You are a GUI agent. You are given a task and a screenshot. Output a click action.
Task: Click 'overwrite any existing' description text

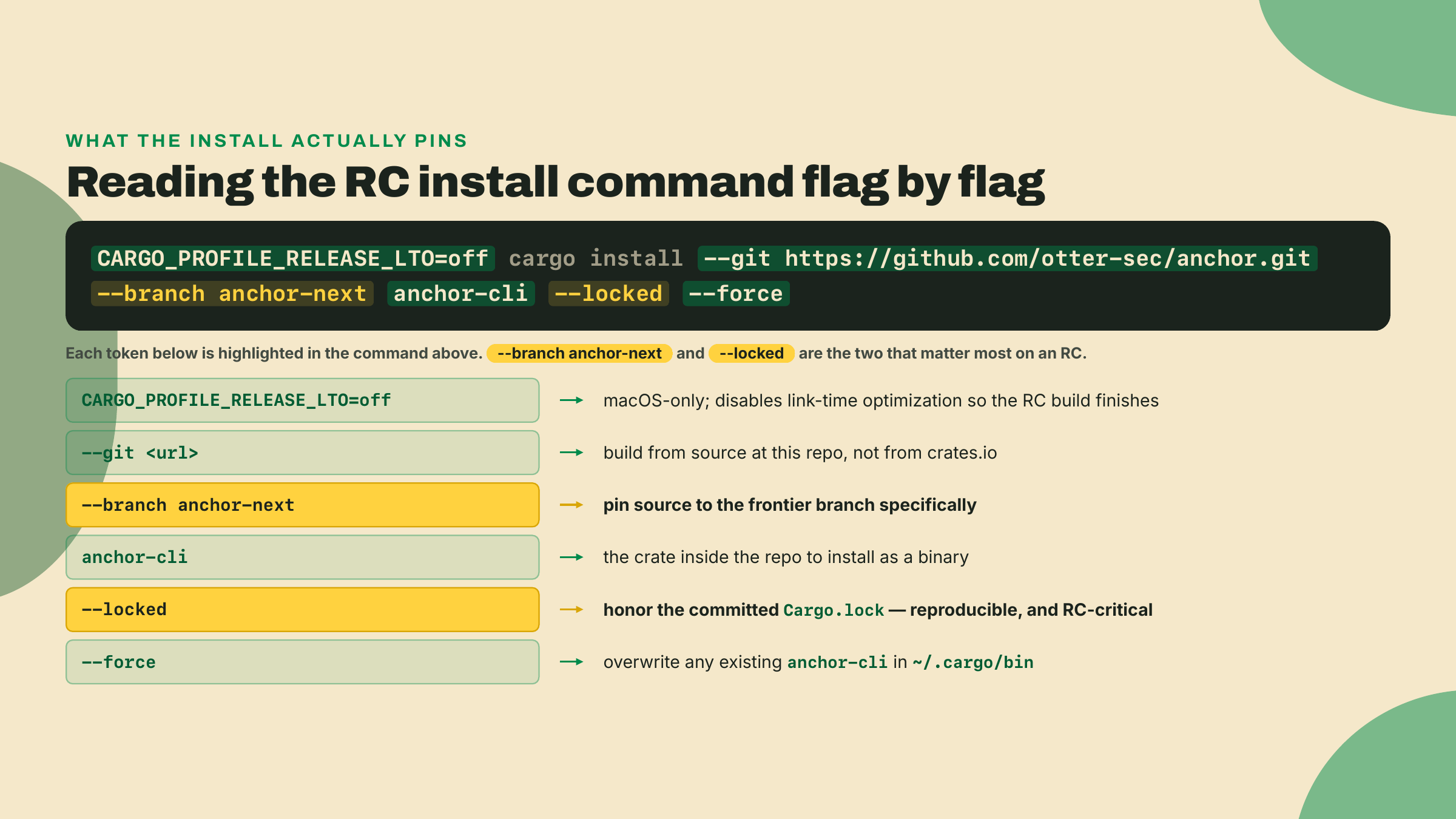(693, 662)
